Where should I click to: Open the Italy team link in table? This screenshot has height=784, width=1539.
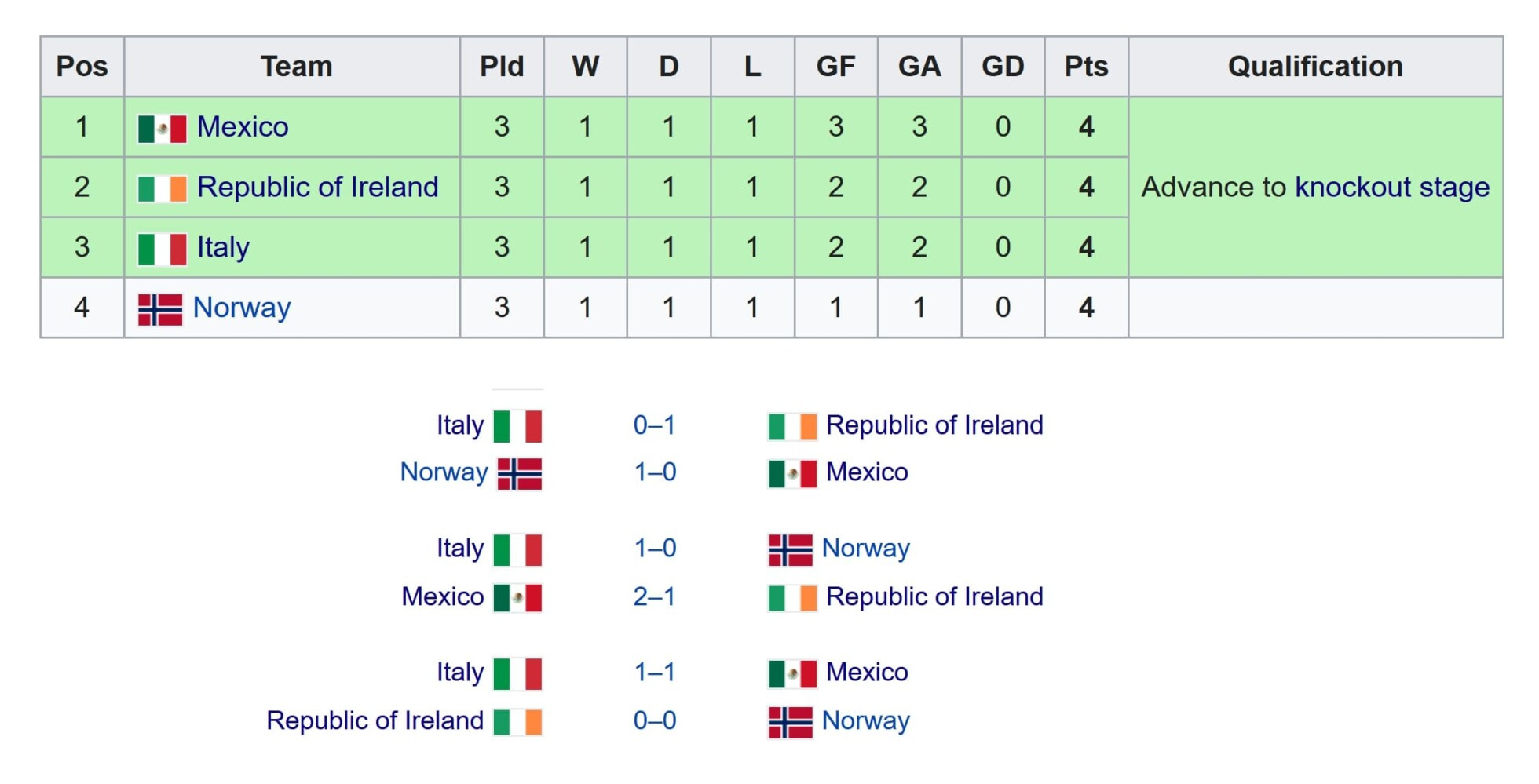click(223, 248)
